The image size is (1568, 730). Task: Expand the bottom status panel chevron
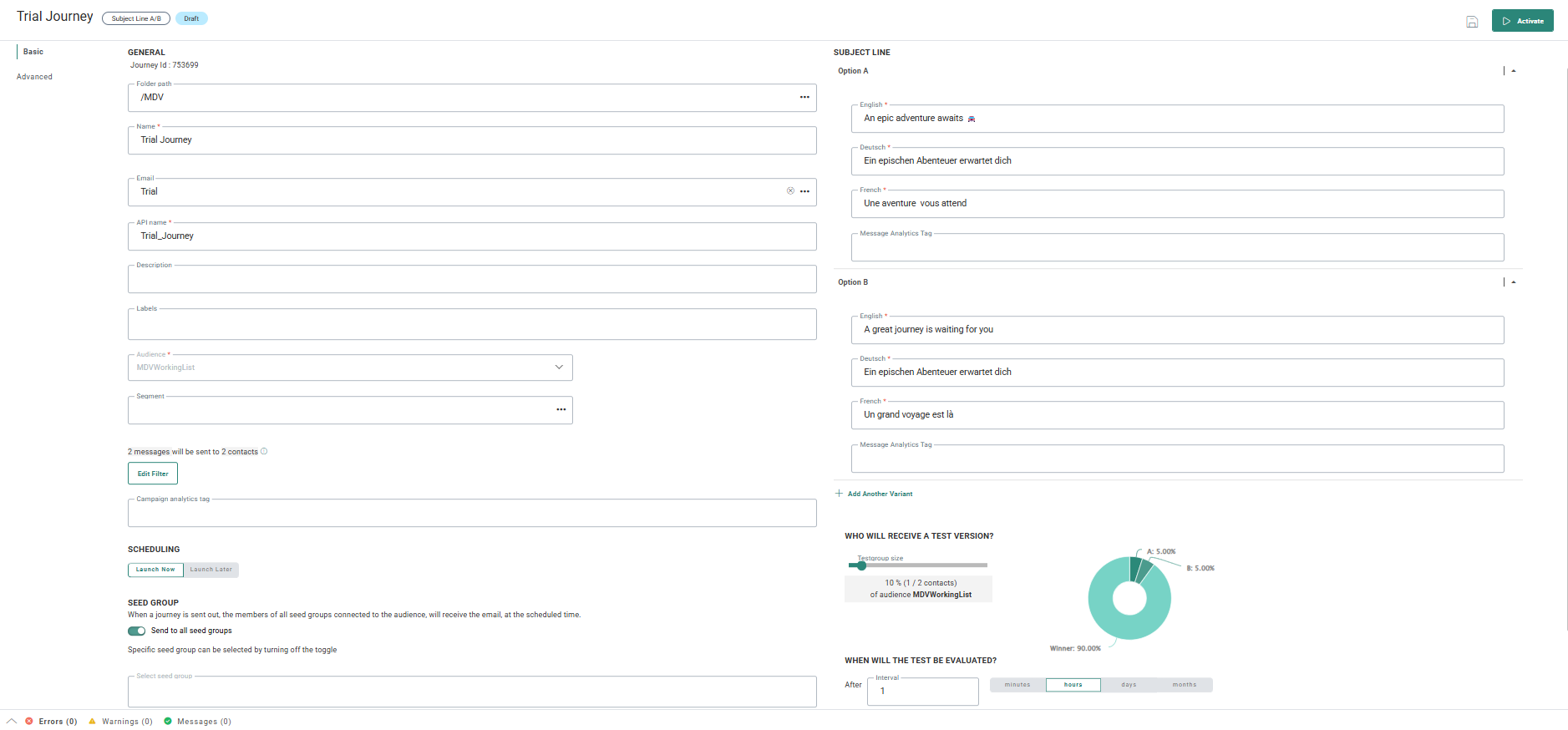point(12,721)
